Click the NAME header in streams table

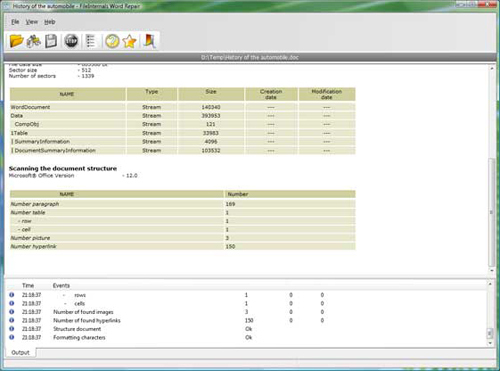pyautogui.click(x=68, y=94)
